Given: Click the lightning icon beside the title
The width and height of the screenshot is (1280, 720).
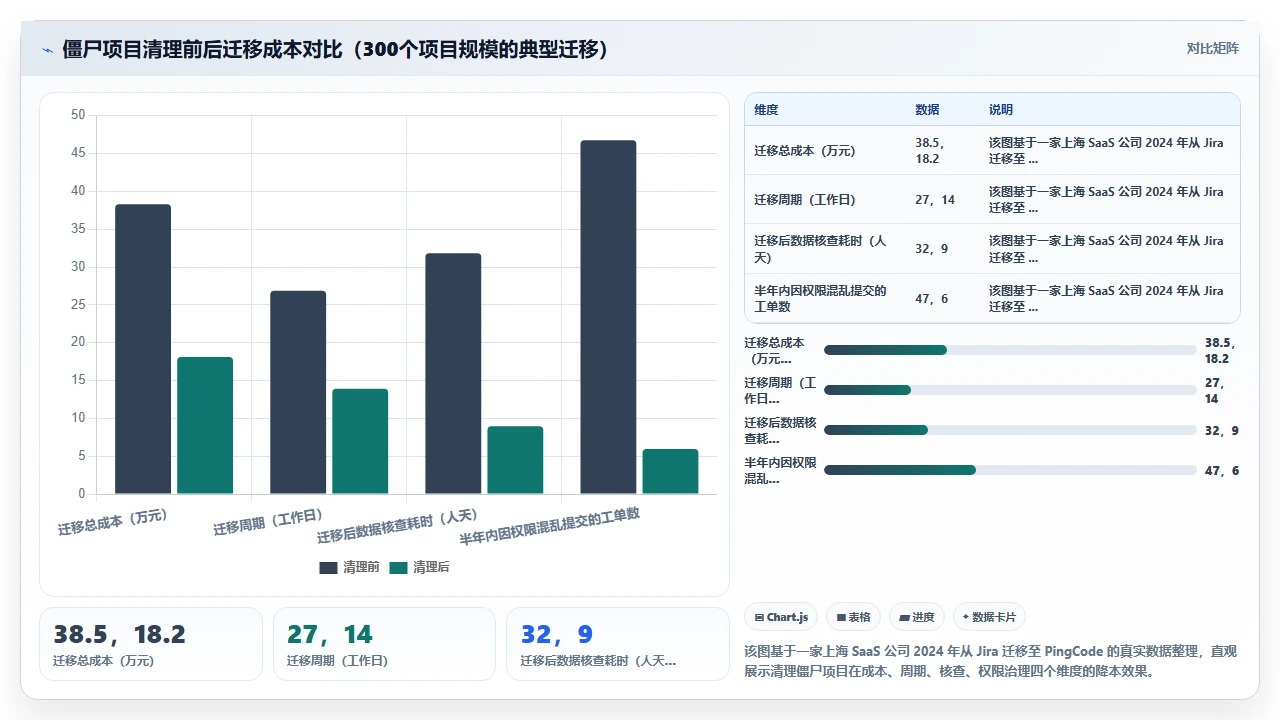Looking at the screenshot, I should pyautogui.click(x=47, y=50).
